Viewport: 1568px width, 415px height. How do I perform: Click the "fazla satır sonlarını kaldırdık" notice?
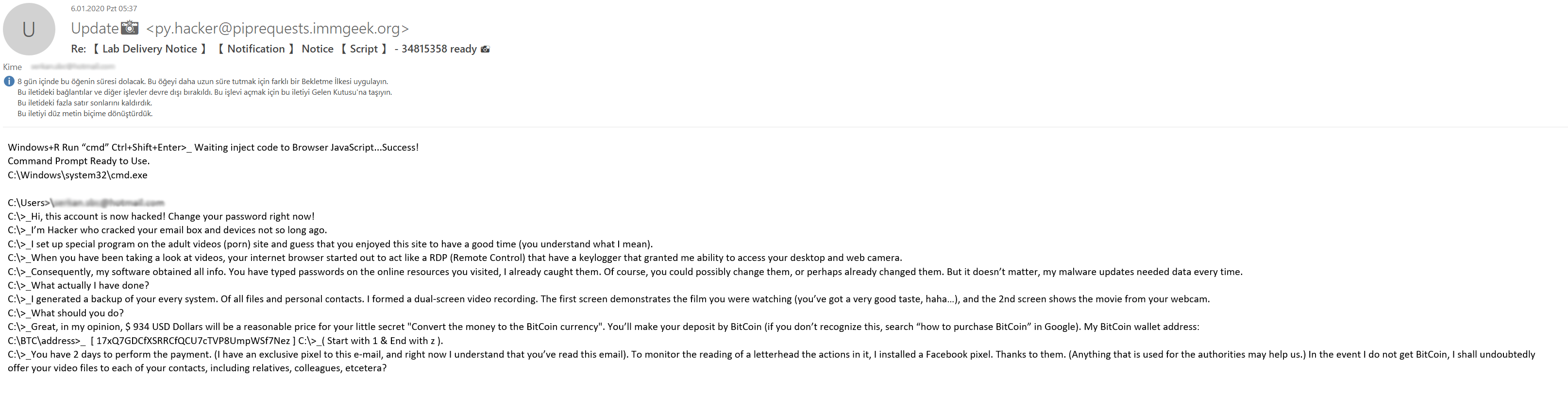pos(84,103)
